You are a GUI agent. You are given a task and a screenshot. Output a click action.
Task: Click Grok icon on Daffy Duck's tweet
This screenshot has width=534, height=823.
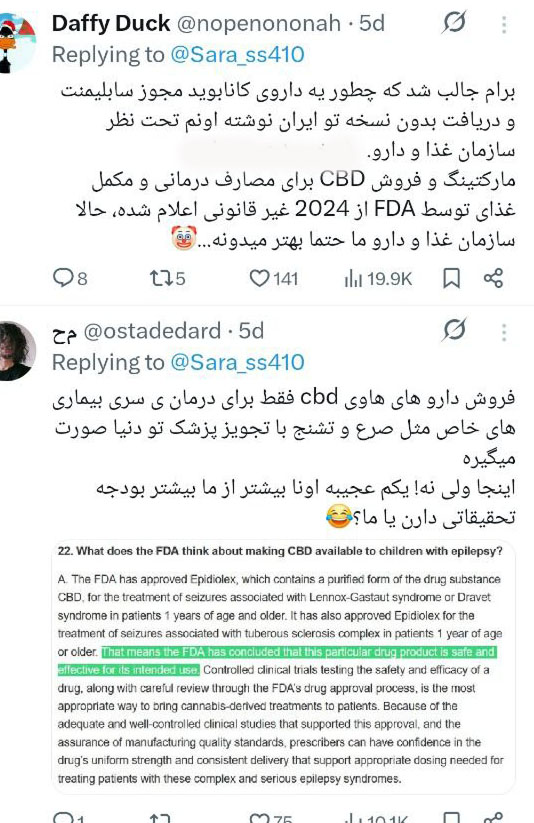coord(454,23)
